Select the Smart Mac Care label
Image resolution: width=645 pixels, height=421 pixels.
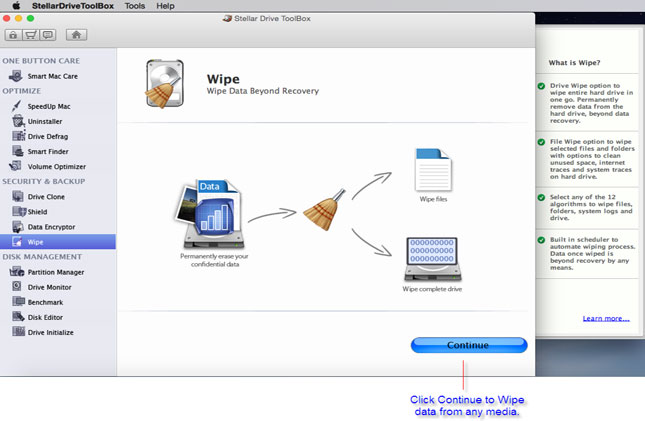coord(53,76)
